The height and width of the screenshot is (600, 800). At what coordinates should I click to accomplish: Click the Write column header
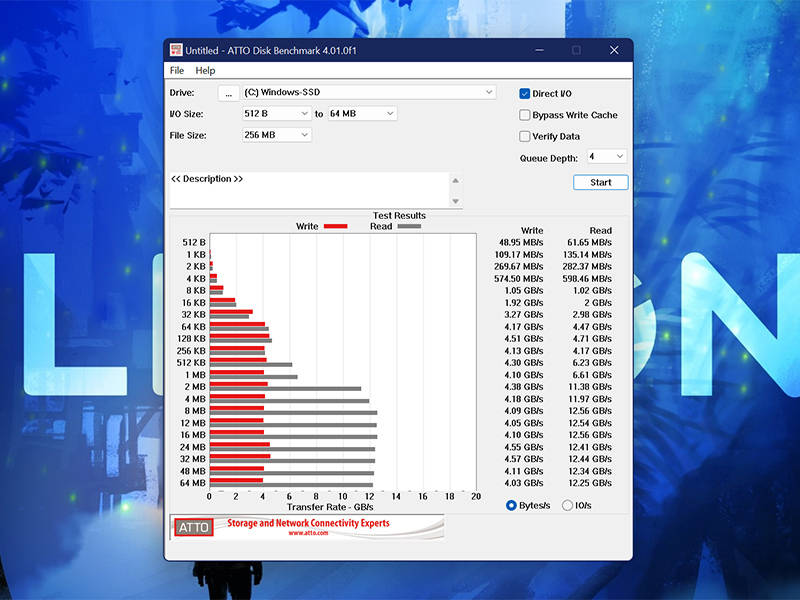tap(532, 231)
